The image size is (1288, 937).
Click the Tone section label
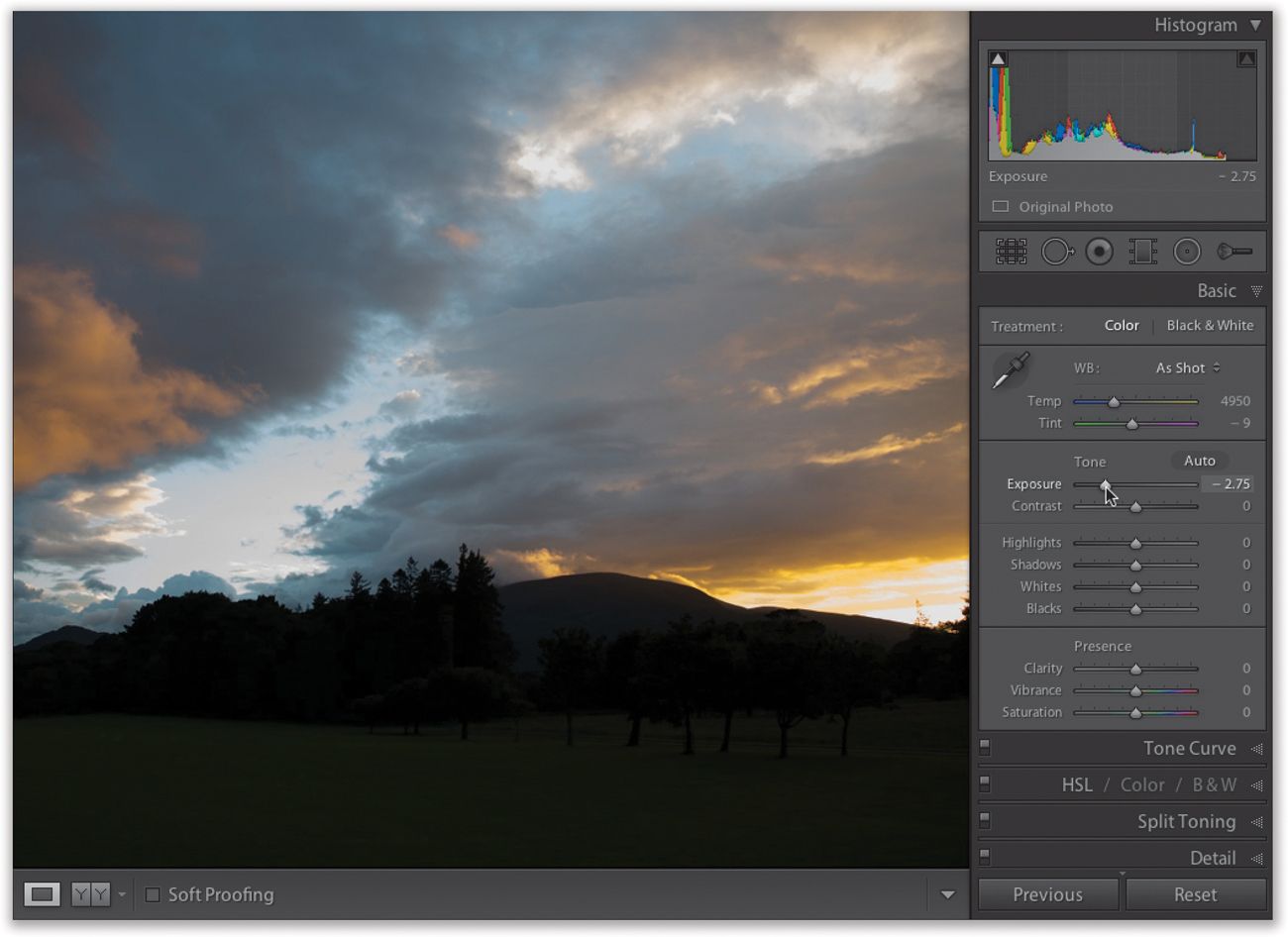coord(1090,462)
